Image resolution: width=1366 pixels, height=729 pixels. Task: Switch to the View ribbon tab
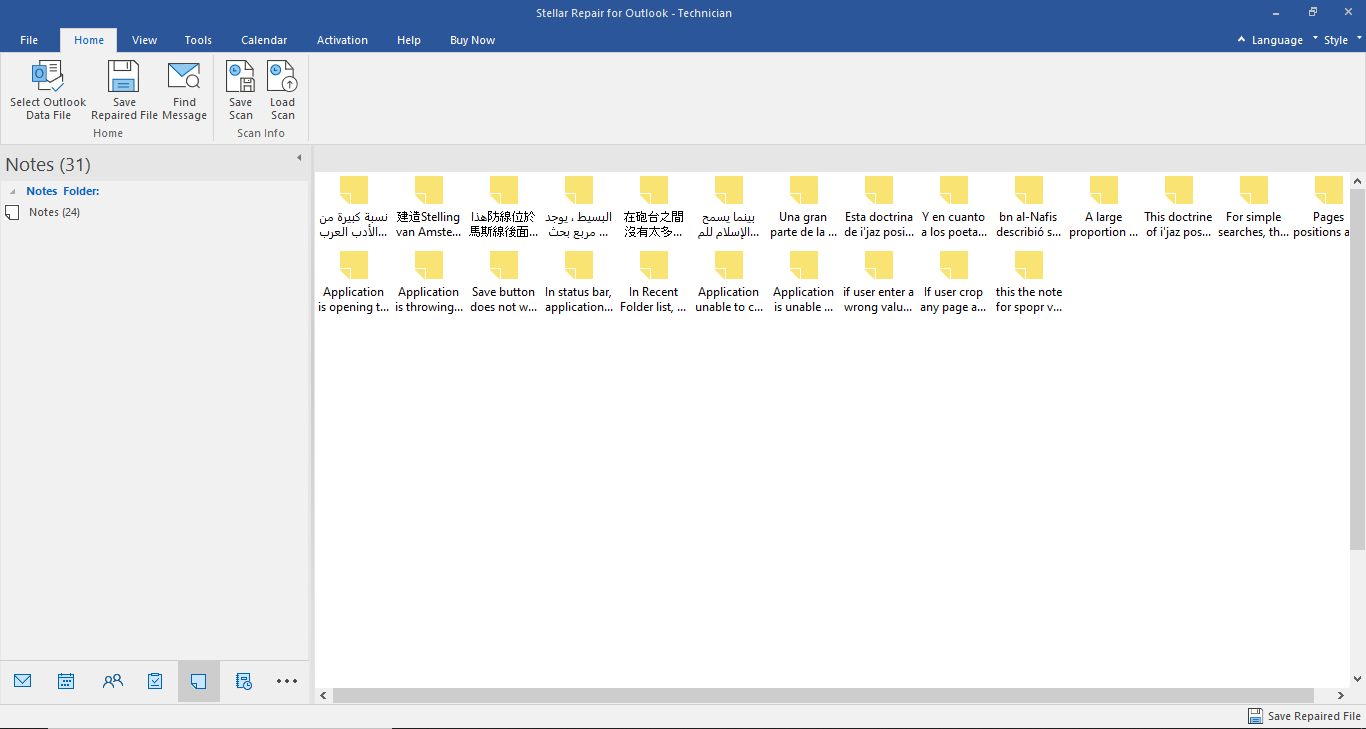tap(144, 40)
